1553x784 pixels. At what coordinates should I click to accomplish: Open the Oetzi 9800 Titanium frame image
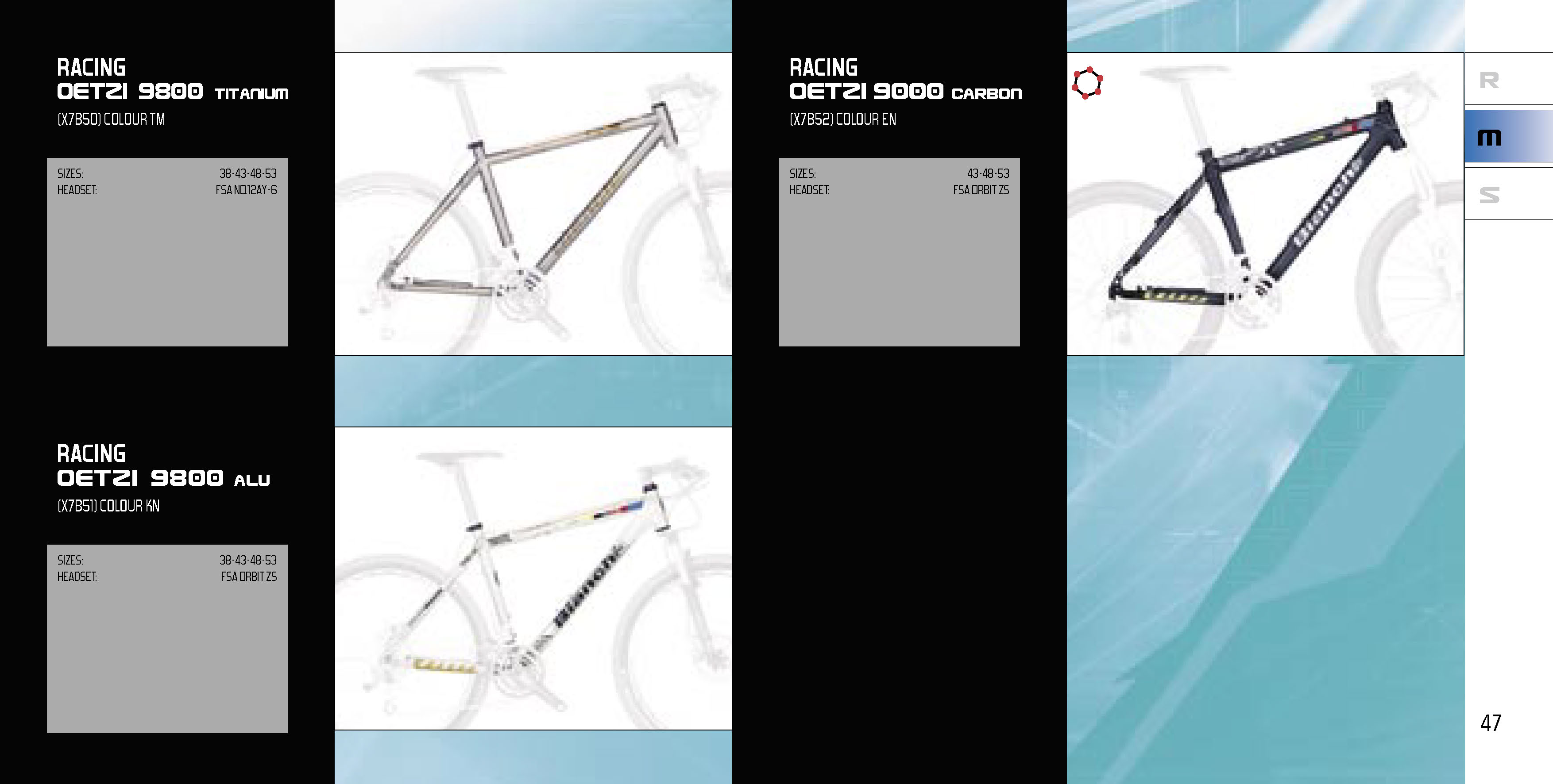click(x=533, y=204)
